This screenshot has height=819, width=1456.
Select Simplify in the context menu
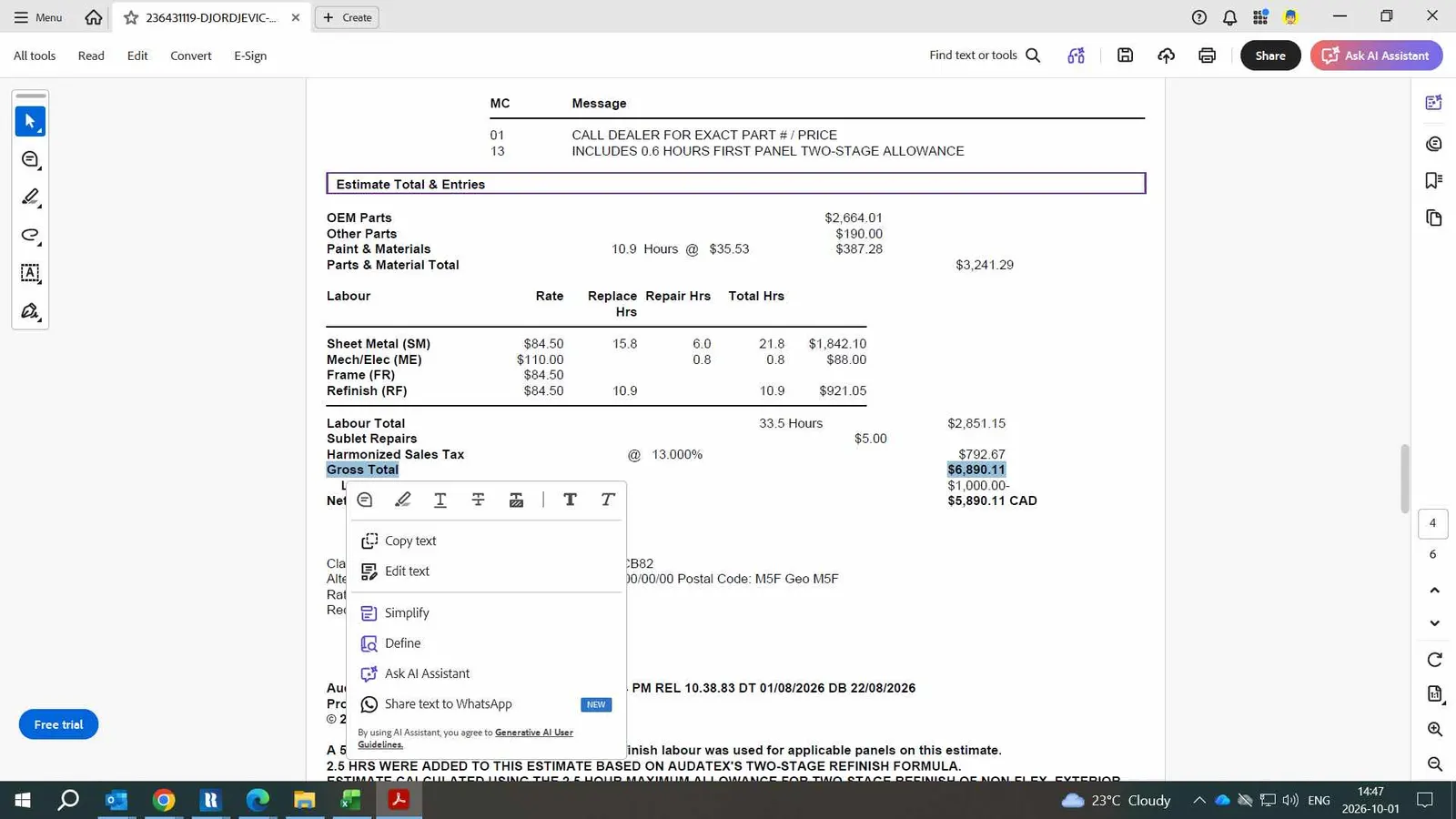[x=407, y=613]
